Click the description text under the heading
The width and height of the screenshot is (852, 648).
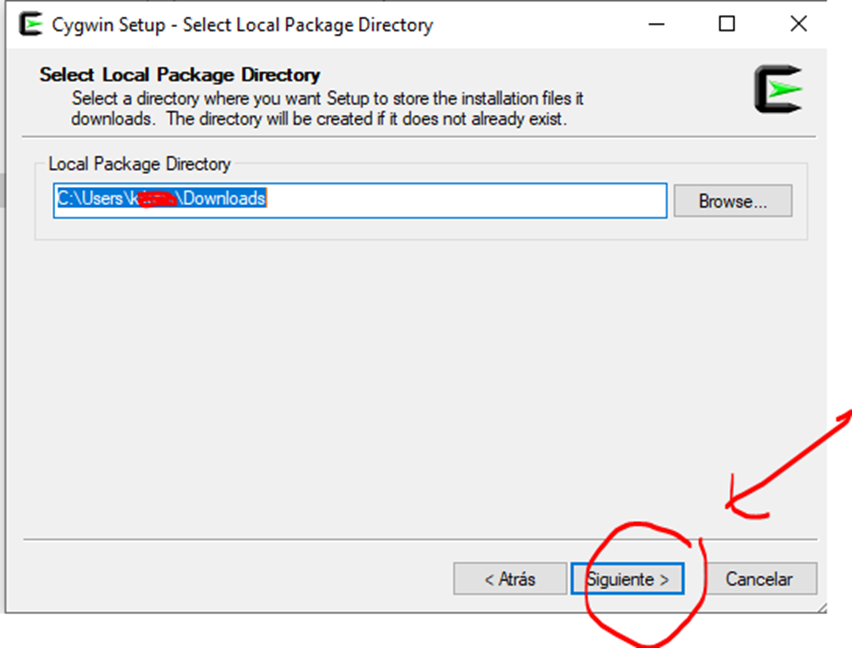pyautogui.click(x=320, y=109)
